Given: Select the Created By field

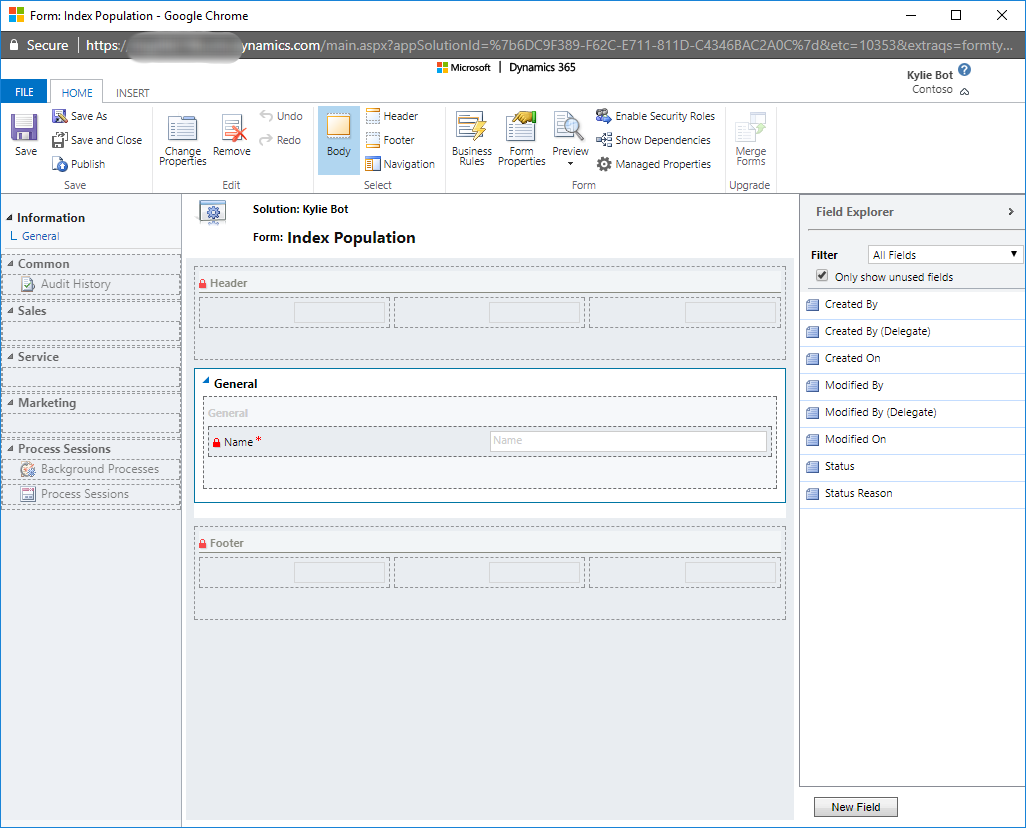Looking at the screenshot, I should tap(912, 304).
